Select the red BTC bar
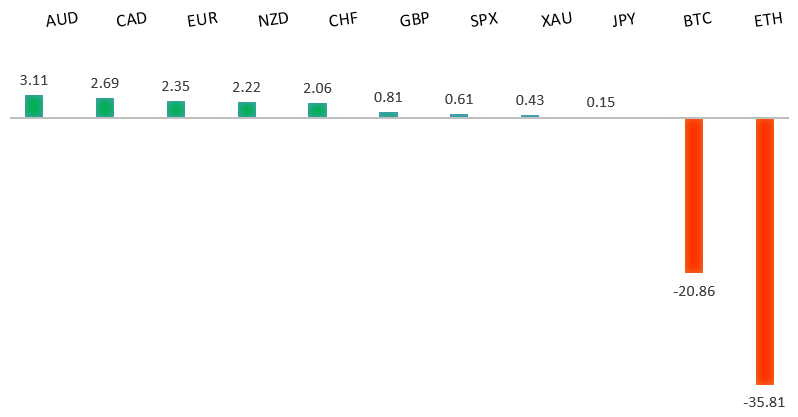This screenshot has width=798, height=417. click(x=694, y=195)
